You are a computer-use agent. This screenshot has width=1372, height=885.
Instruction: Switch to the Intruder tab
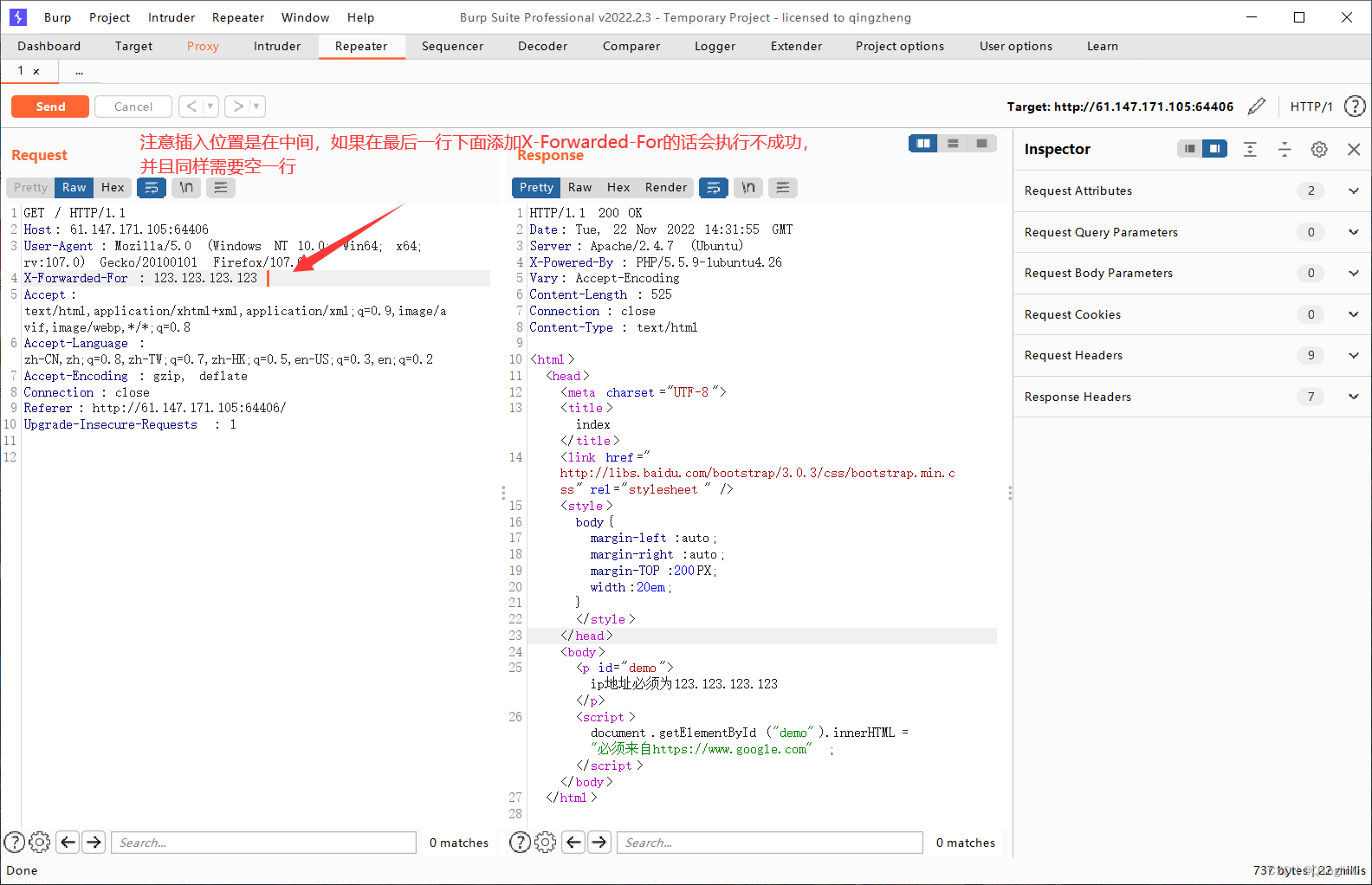pyautogui.click(x=277, y=46)
